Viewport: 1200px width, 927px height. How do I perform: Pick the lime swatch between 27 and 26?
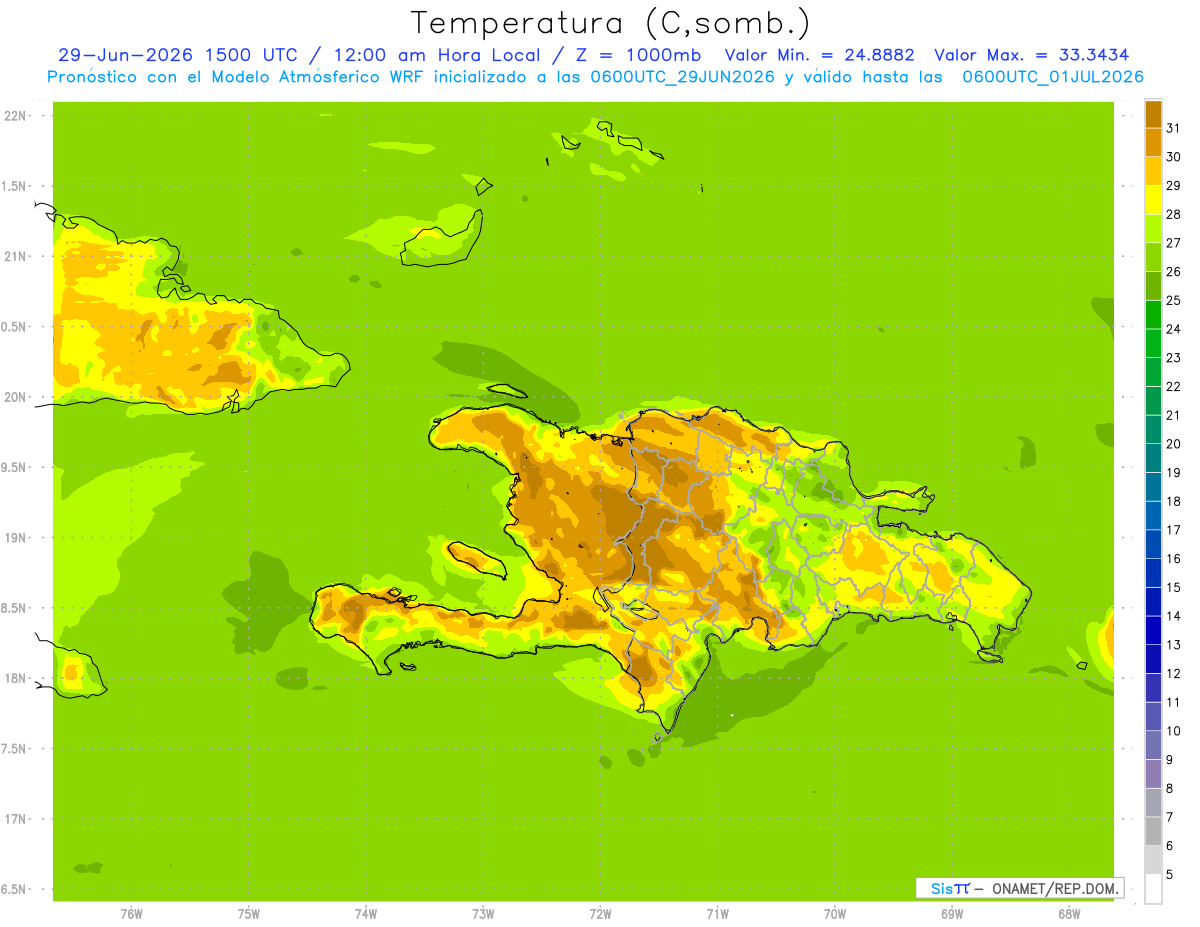pyautogui.click(x=1153, y=257)
